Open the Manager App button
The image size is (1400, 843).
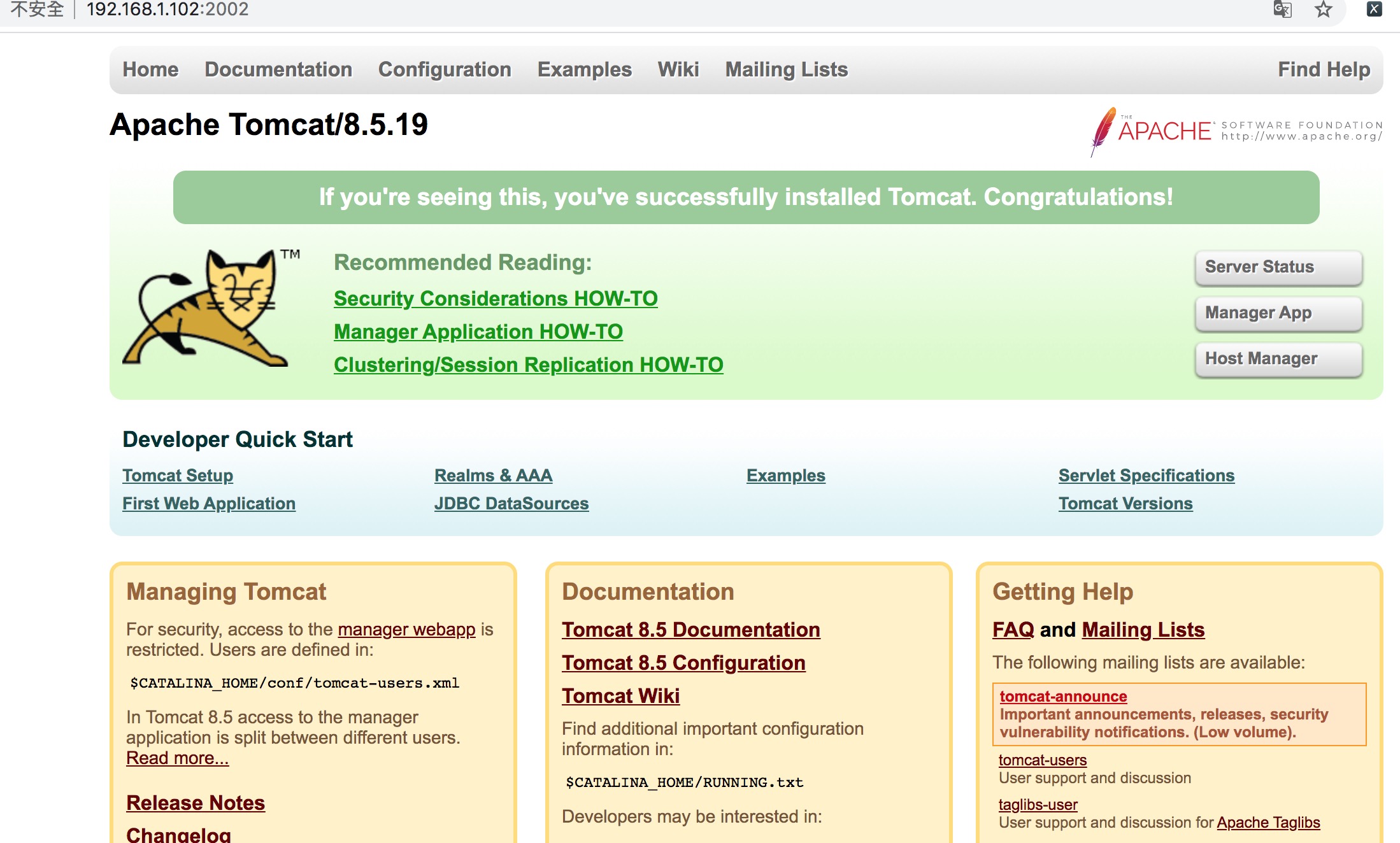[1278, 313]
